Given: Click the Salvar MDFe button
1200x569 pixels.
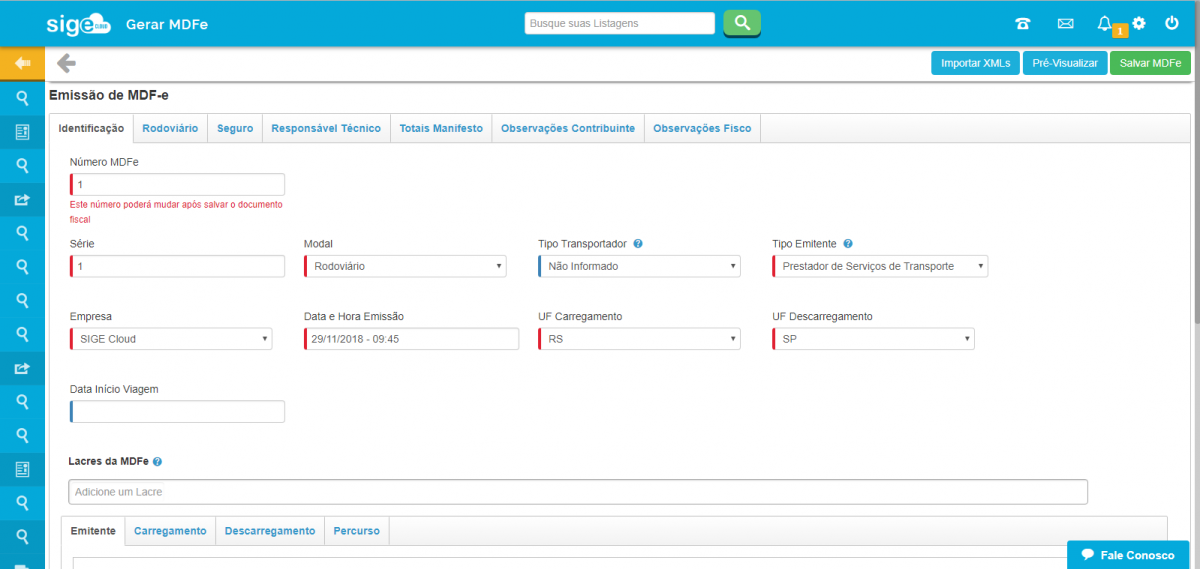Looking at the screenshot, I should [1150, 63].
